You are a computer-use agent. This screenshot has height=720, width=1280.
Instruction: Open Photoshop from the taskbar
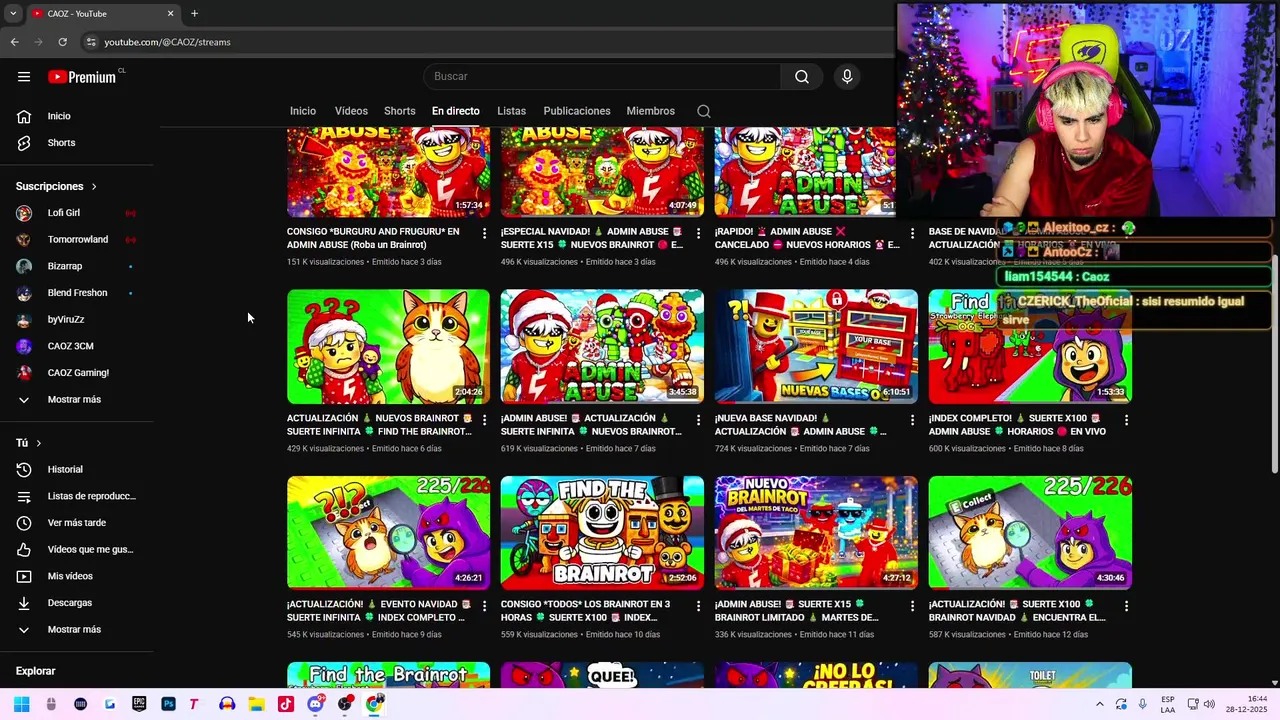coord(168,704)
